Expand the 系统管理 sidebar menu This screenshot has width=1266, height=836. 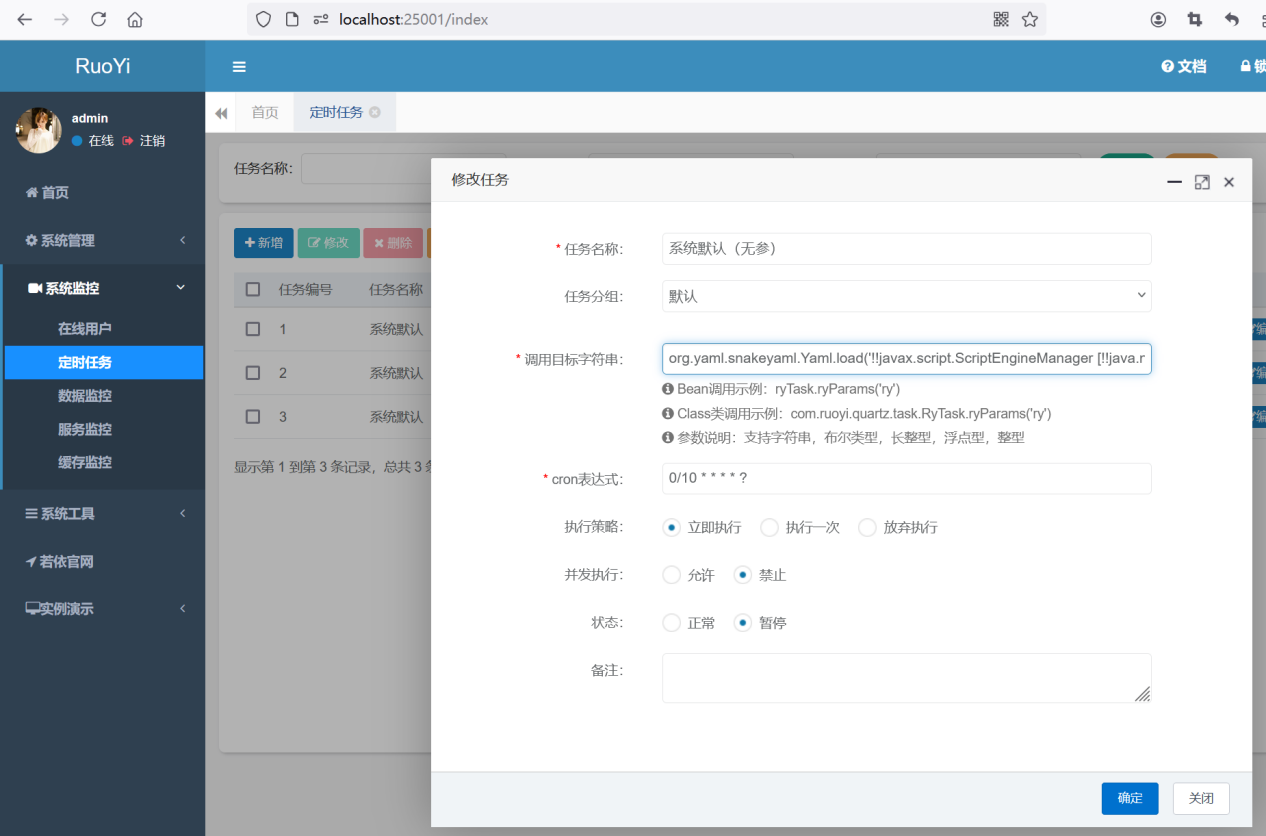102,240
